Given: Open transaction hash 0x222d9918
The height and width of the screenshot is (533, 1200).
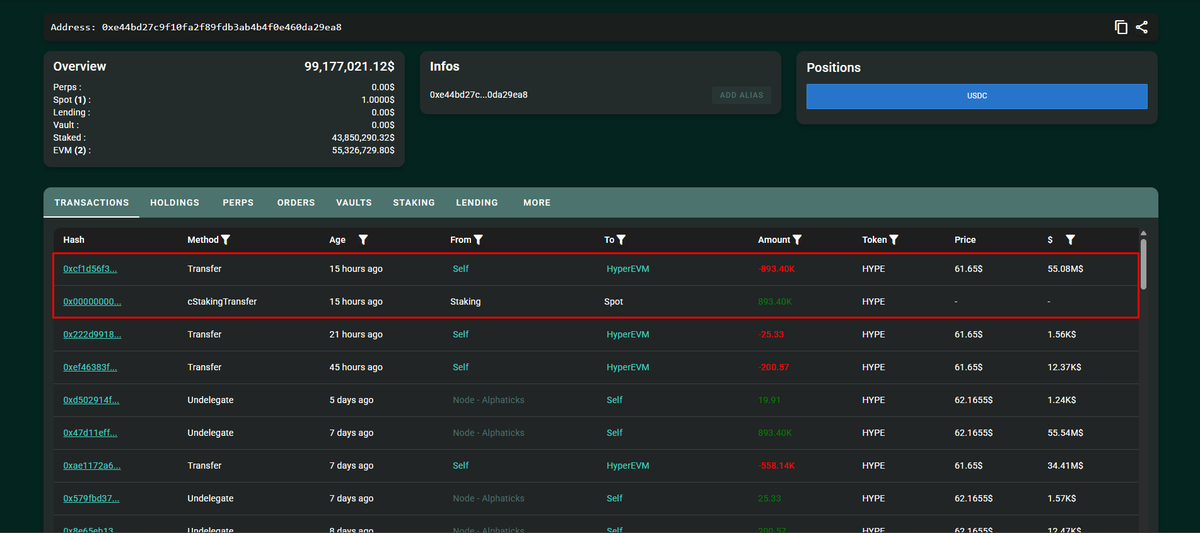Looking at the screenshot, I should (x=90, y=334).
